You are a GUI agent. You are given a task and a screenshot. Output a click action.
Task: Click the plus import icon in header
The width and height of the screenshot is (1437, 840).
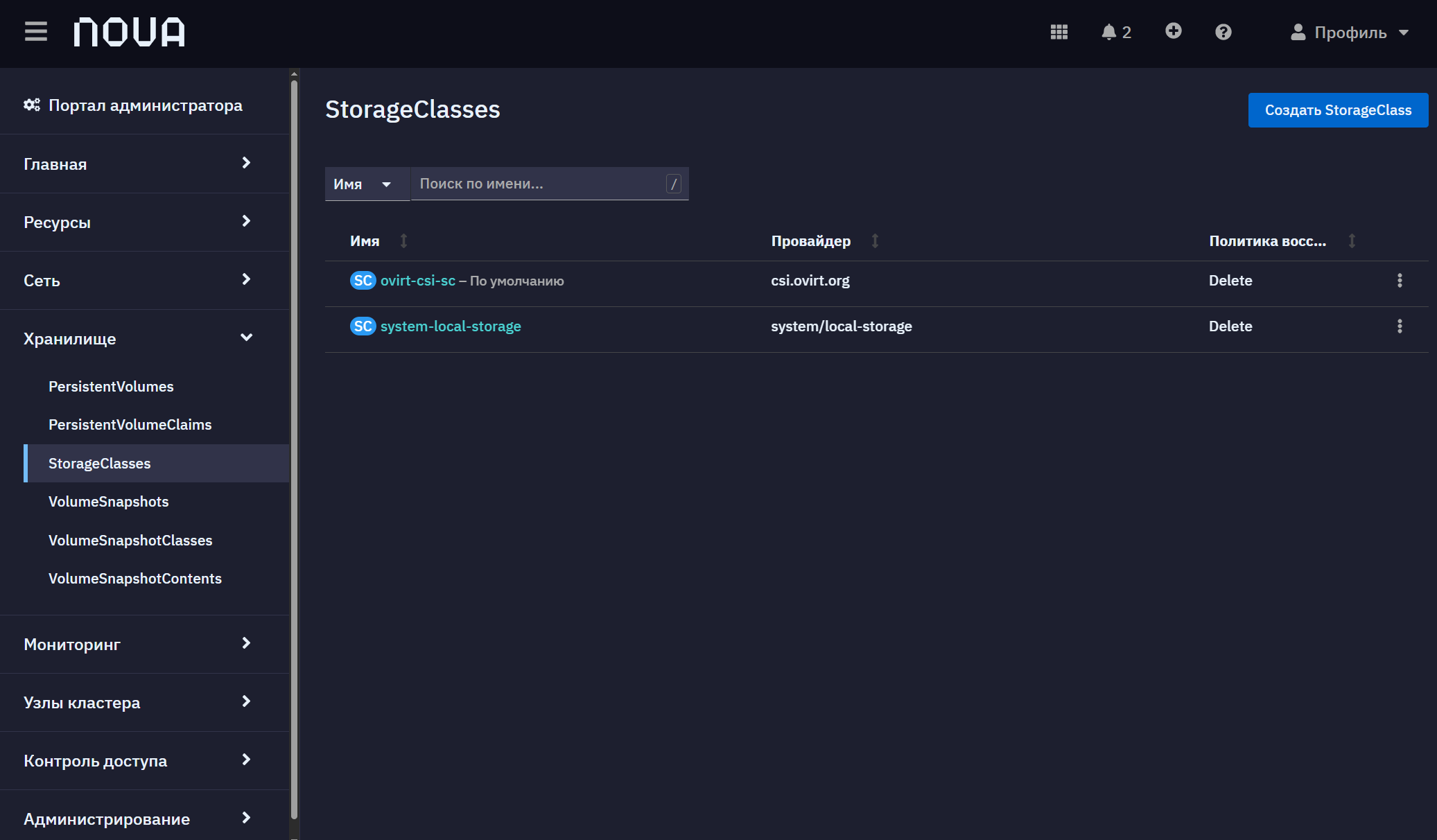tap(1173, 31)
